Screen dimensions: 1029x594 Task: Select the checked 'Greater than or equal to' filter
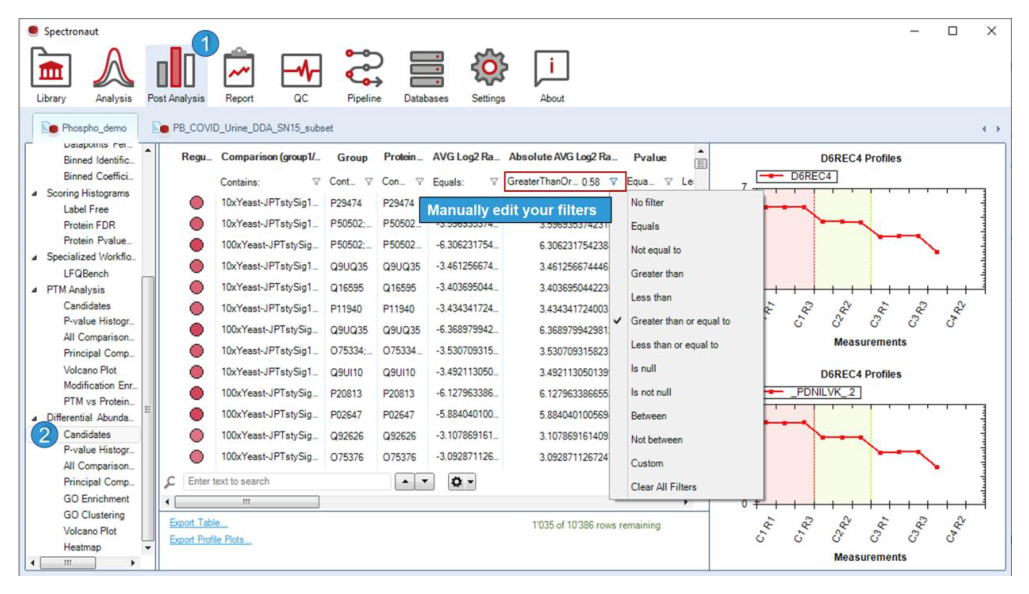tap(680, 321)
